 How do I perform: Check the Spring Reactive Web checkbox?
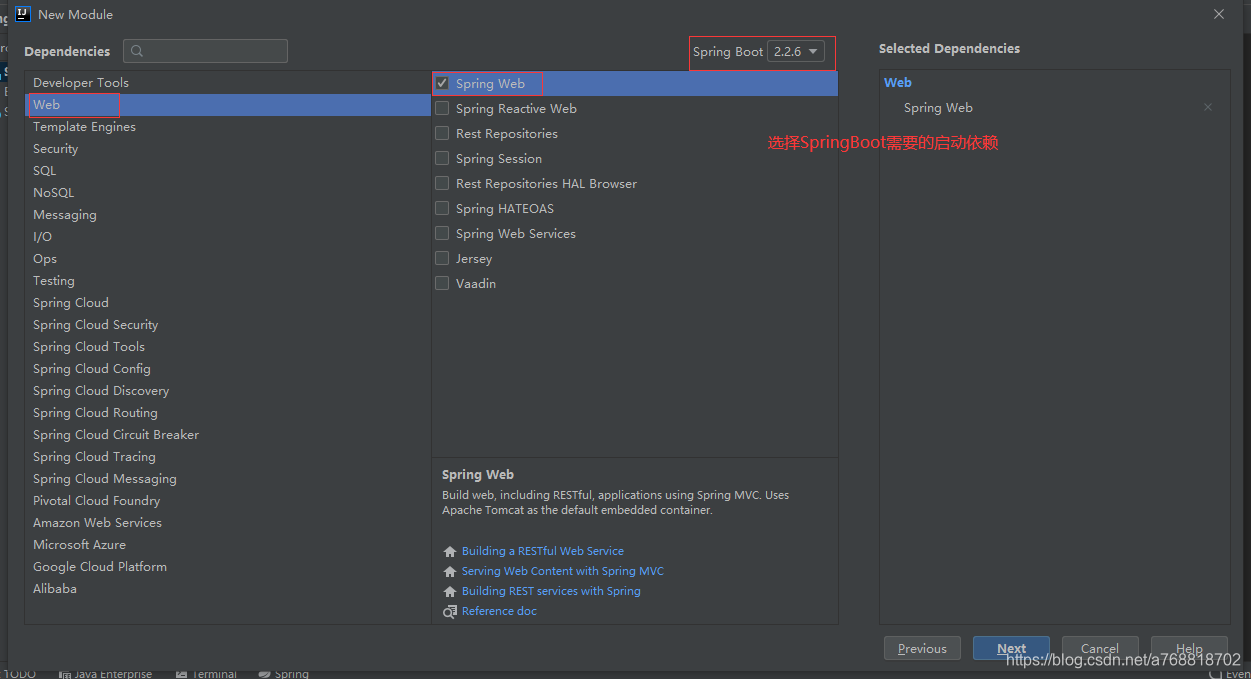point(442,109)
